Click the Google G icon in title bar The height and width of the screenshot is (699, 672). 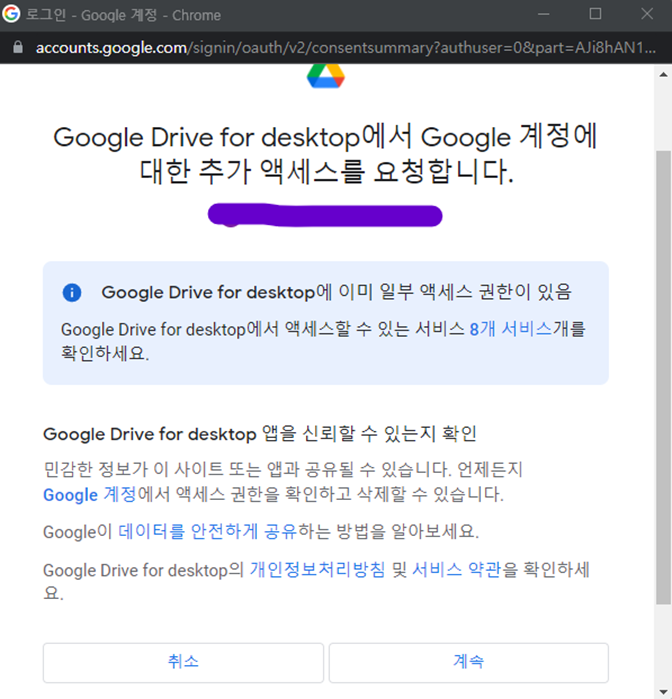click(x=11, y=14)
